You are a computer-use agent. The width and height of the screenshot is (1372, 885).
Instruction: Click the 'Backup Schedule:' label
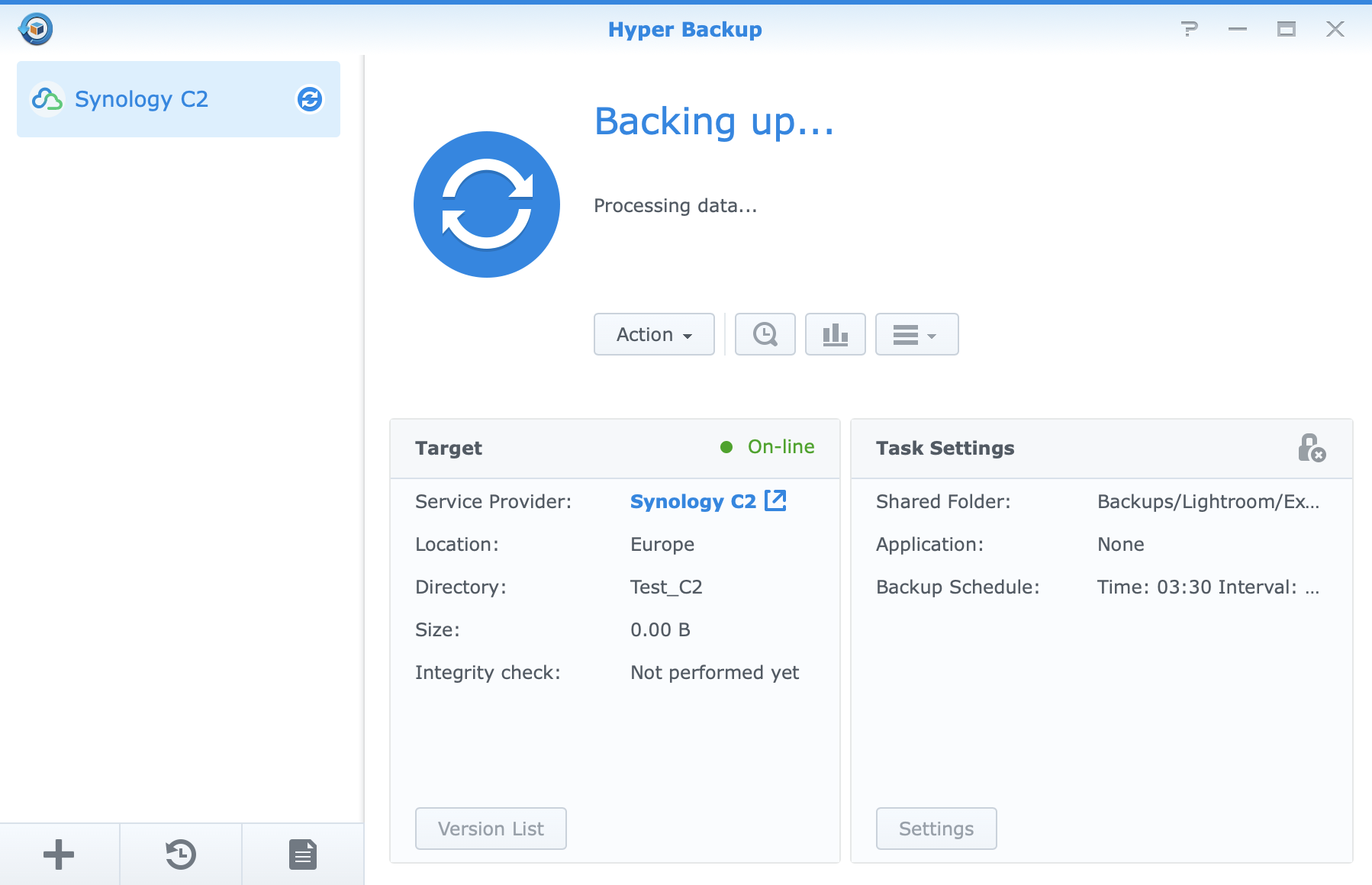coord(958,587)
